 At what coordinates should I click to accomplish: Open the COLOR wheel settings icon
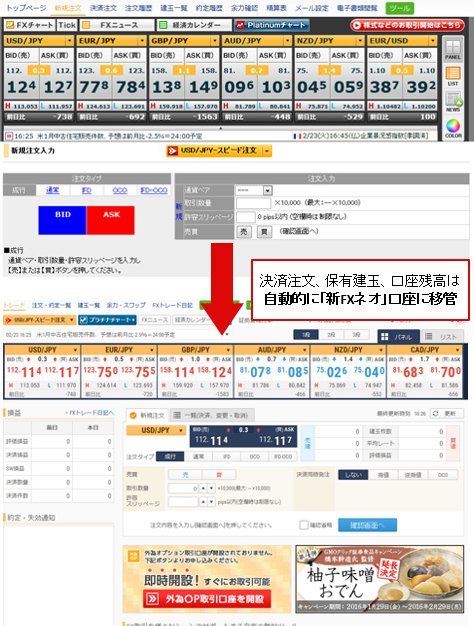click(453, 129)
